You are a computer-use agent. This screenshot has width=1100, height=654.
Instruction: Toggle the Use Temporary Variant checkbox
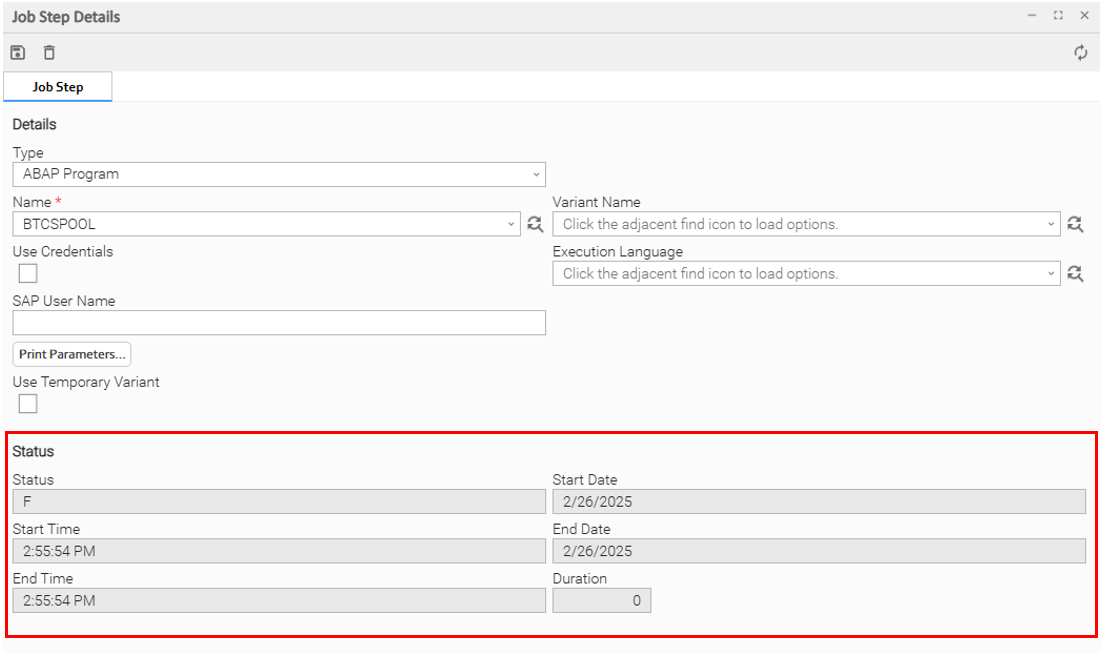pyautogui.click(x=28, y=403)
